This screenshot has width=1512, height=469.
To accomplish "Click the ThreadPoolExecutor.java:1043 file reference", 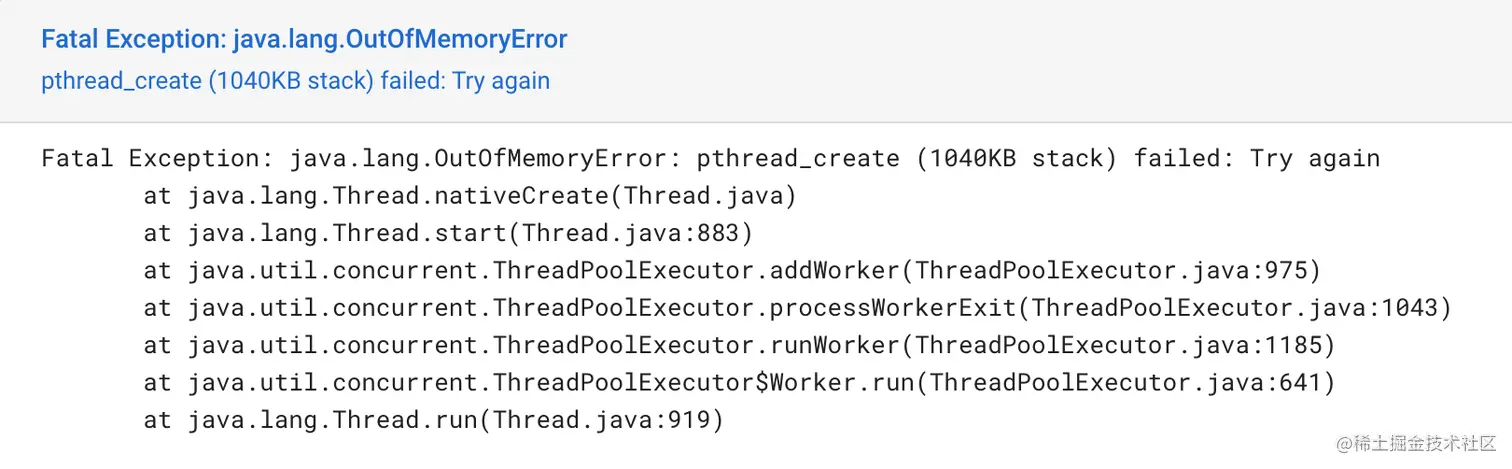I will 1234,308.
